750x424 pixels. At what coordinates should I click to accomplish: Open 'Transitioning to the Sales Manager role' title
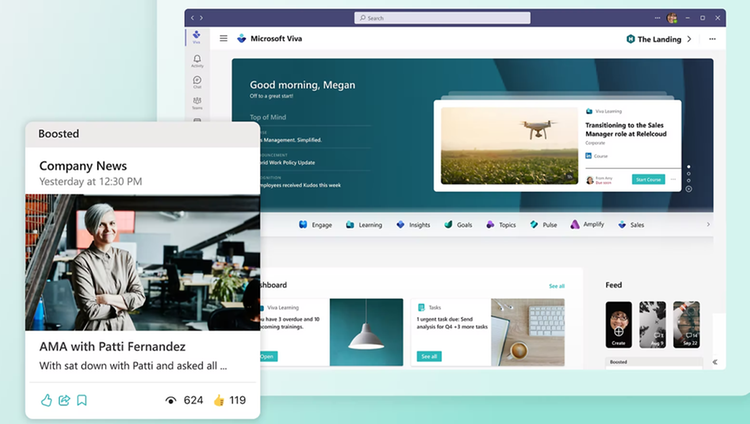pos(626,129)
